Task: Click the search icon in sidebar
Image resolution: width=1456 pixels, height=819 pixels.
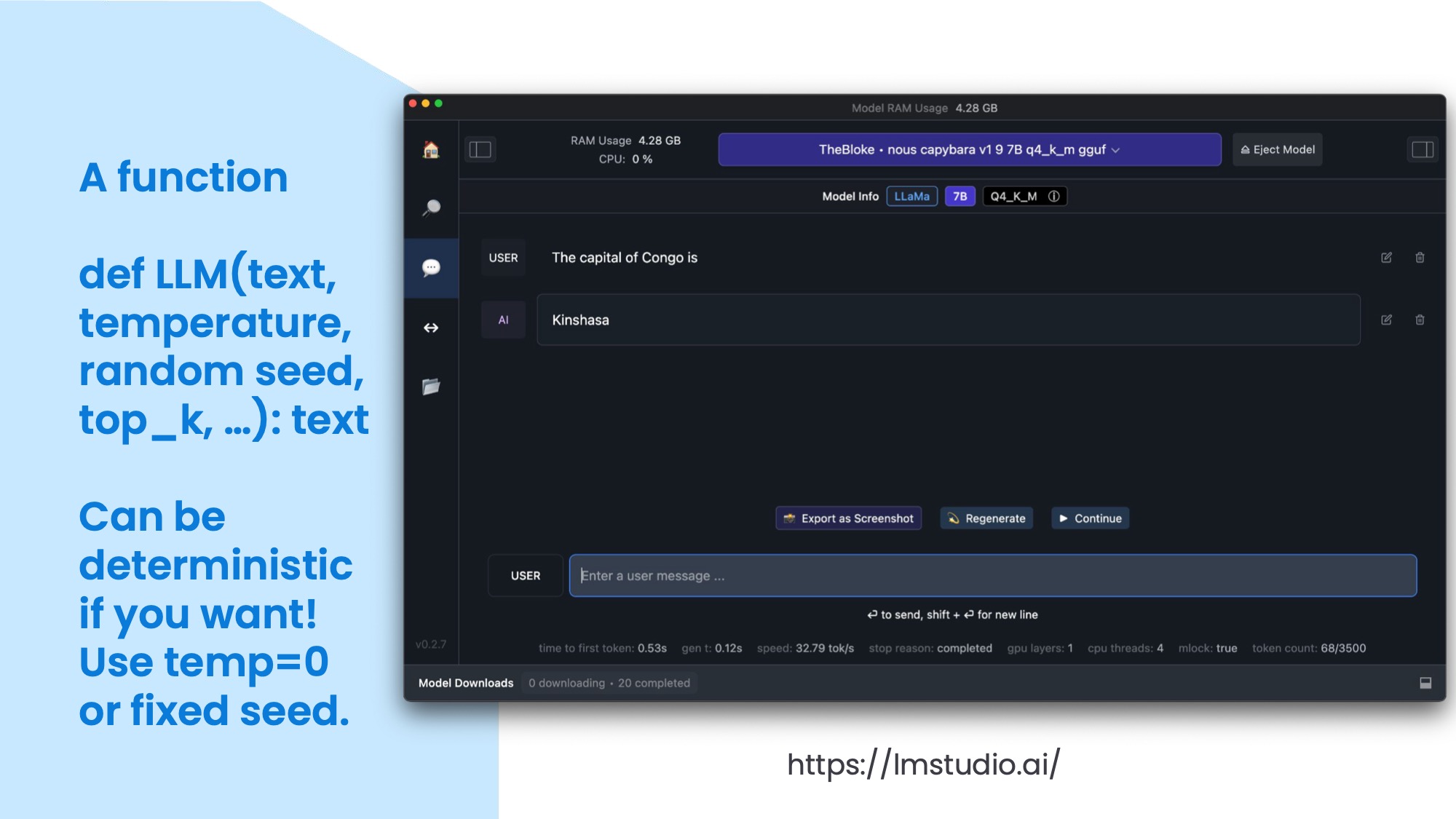Action: tap(431, 207)
